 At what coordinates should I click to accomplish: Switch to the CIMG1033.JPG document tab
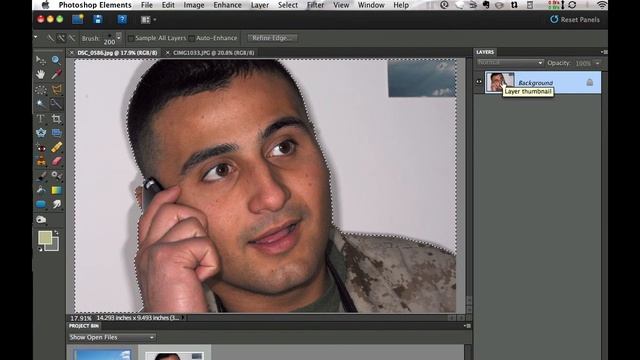coord(213,53)
